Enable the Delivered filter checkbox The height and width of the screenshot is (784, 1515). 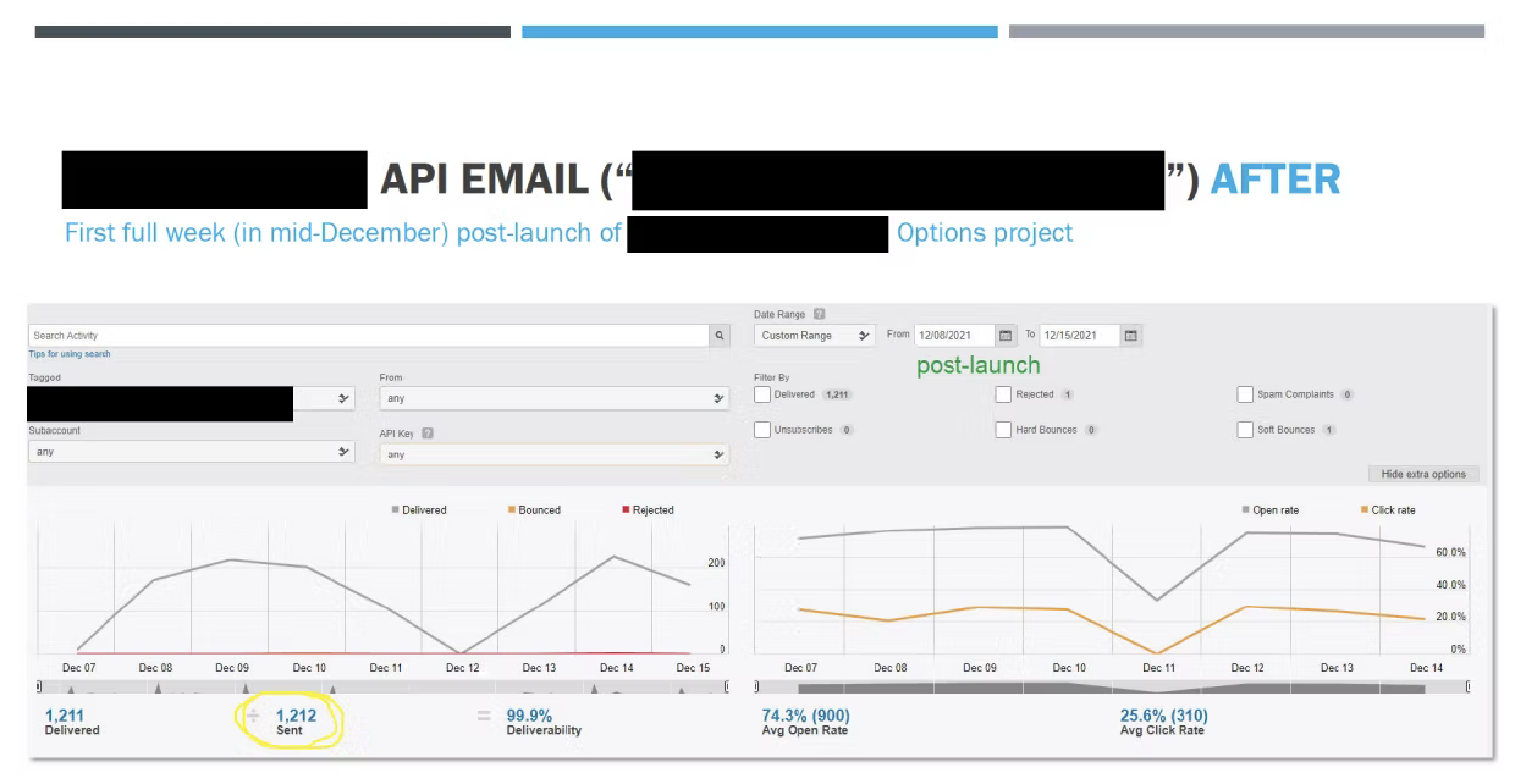762,394
